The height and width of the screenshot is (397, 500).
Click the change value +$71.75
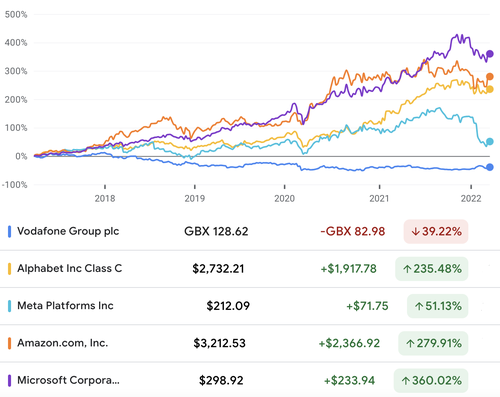(367, 306)
